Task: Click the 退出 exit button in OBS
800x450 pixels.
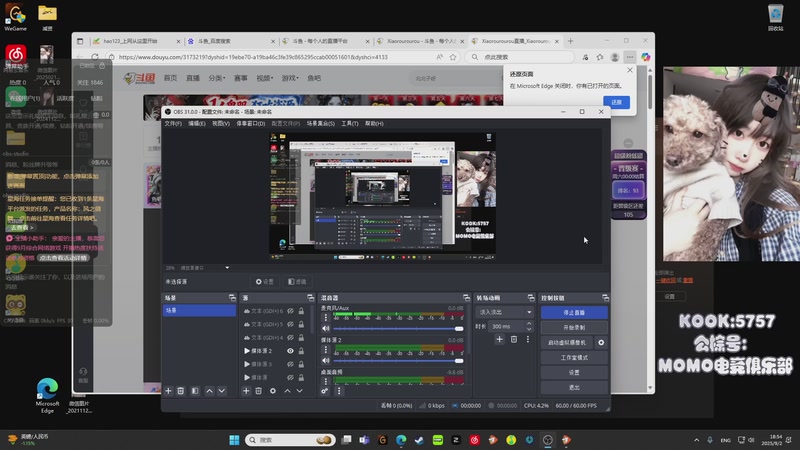Action: click(574, 388)
